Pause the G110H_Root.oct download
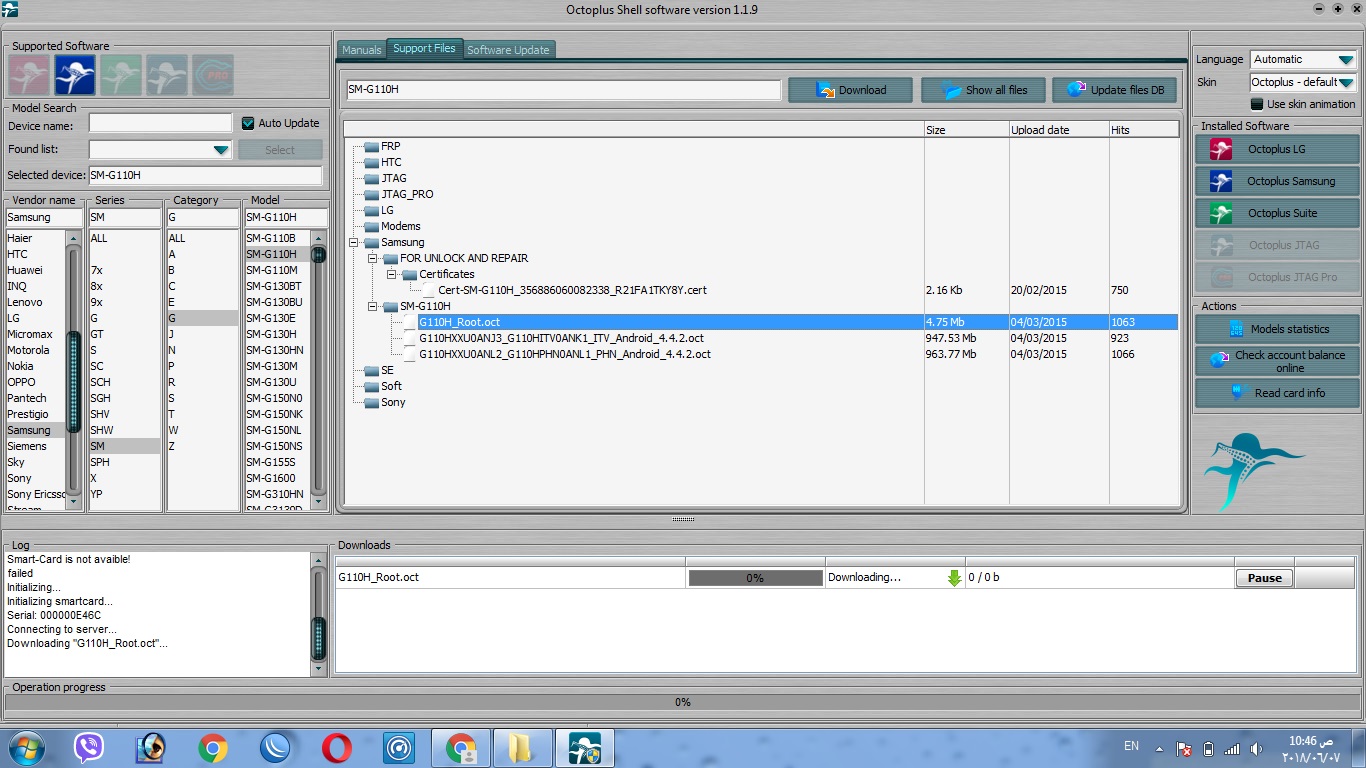The width and height of the screenshot is (1366, 768). [x=1264, y=578]
